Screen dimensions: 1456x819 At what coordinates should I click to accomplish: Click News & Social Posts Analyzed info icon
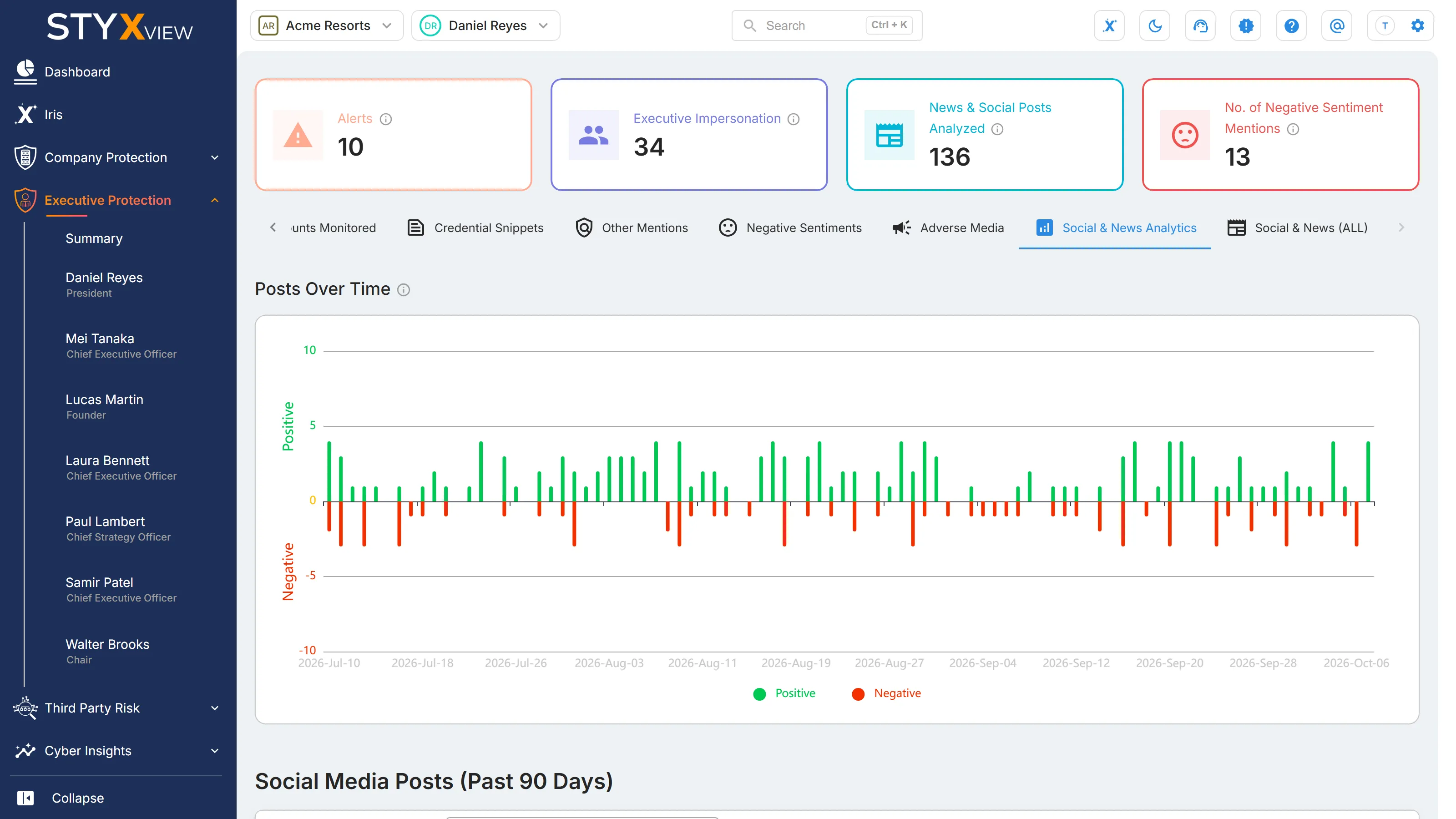(998, 129)
